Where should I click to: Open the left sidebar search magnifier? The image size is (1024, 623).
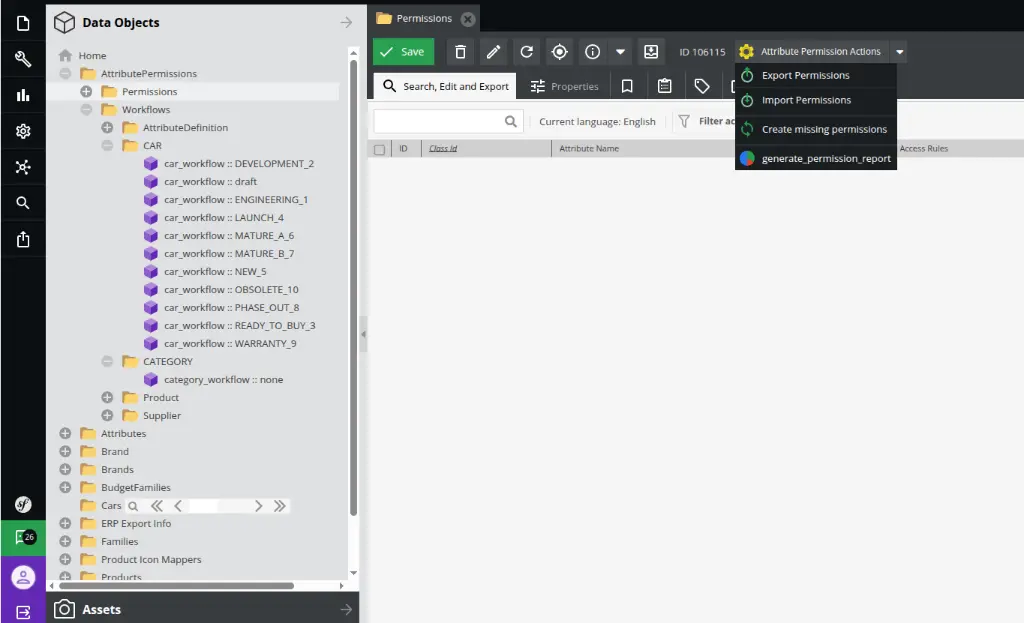(x=23, y=203)
